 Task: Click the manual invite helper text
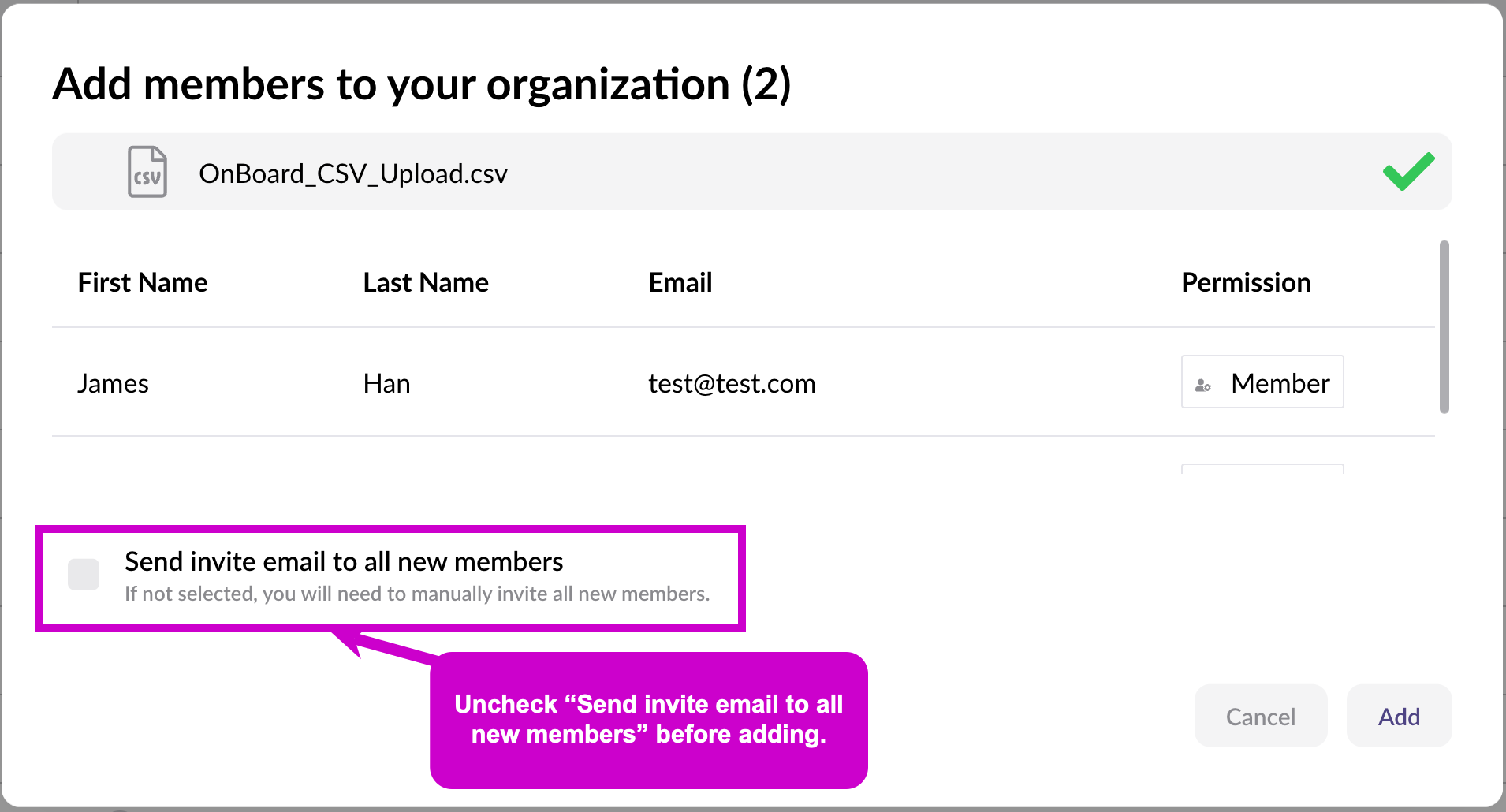tap(417, 594)
